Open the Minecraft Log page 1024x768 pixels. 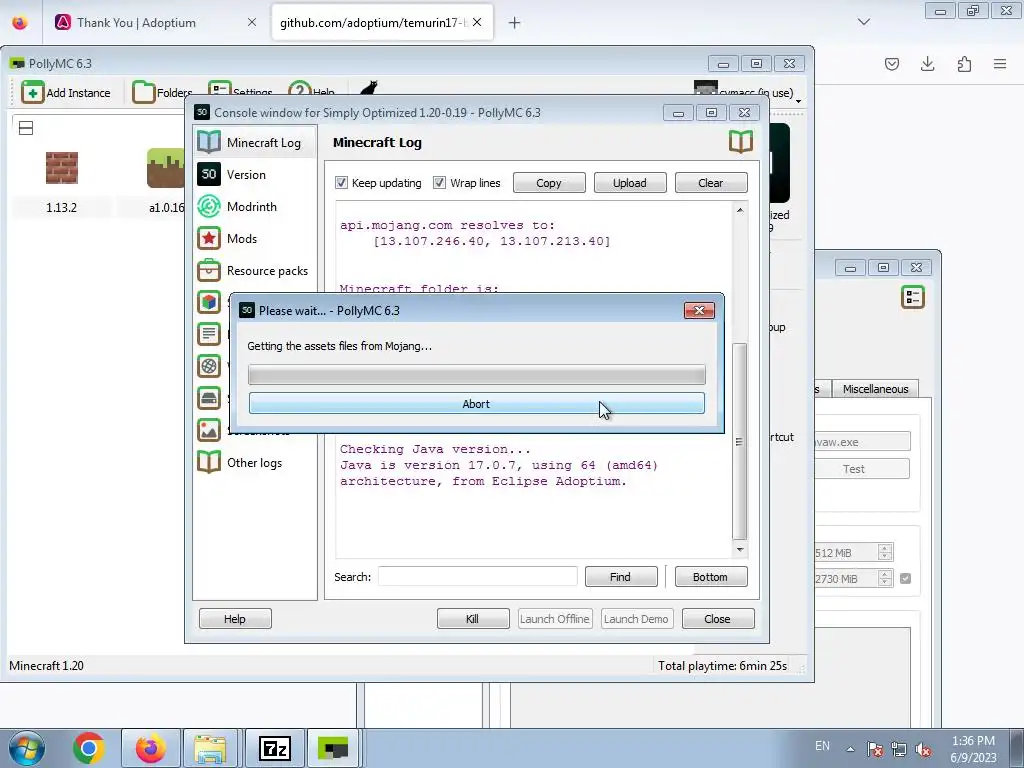click(x=255, y=142)
